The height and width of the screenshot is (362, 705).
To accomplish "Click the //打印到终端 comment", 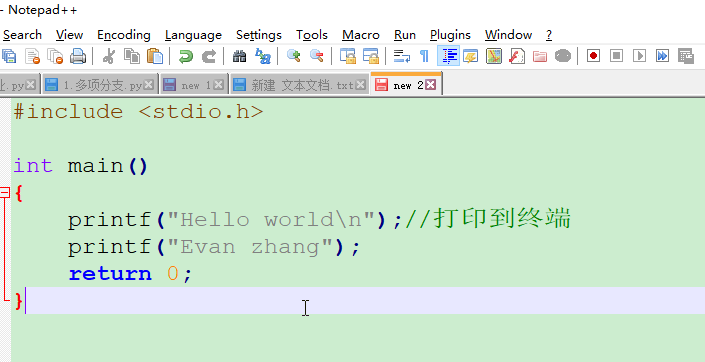I will (x=488, y=219).
